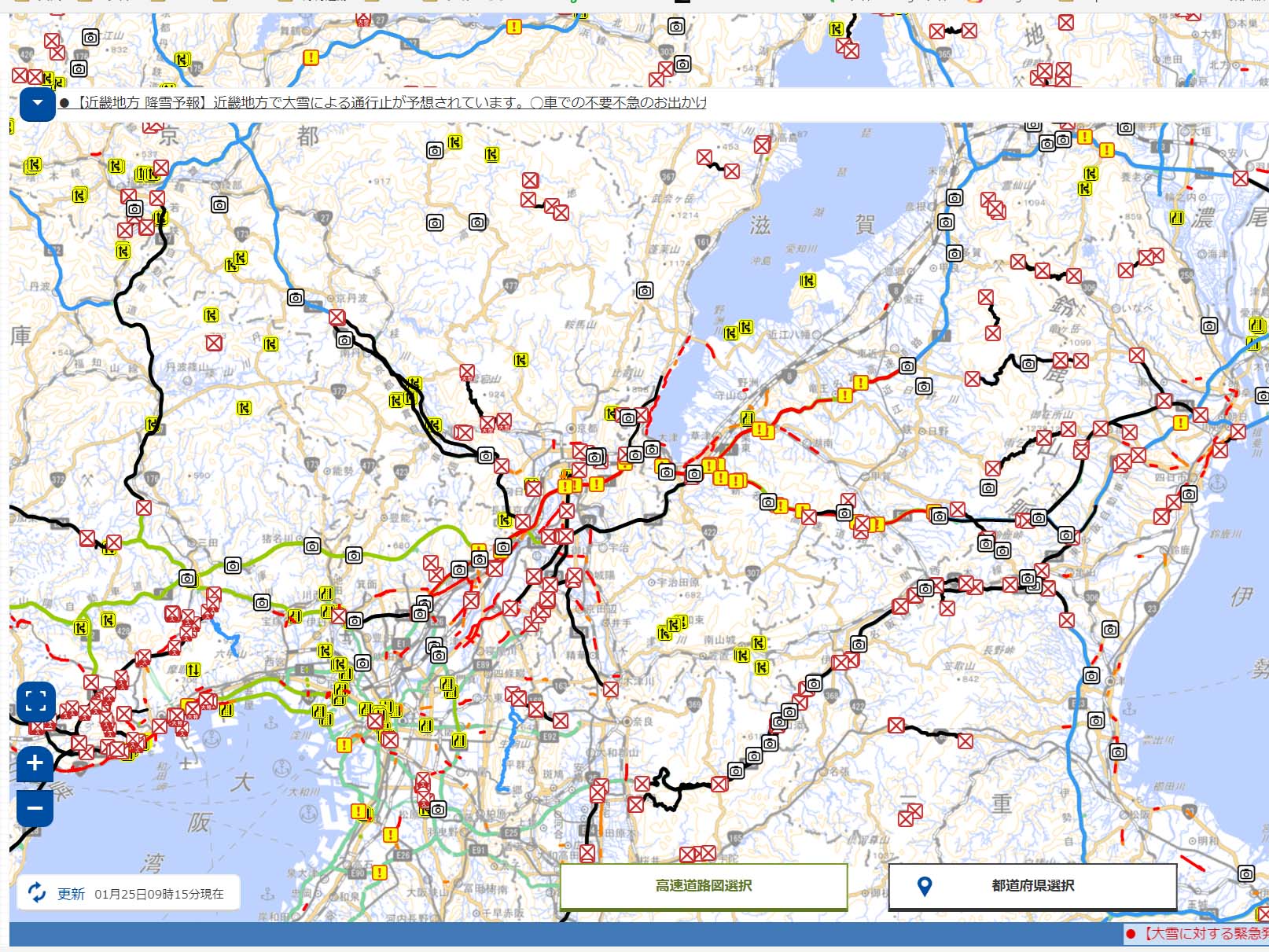Viewport: 1269px width, 952px height.
Task: Click lane restriction icon right of 南山城 label
Action: tap(759, 643)
